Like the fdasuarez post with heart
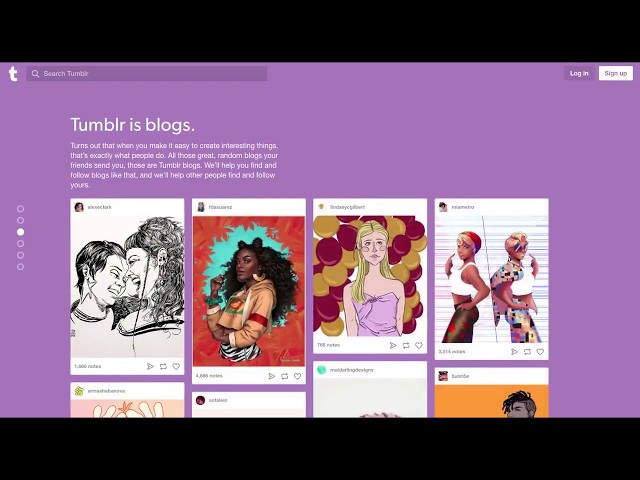This screenshot has width=640, height=480. [x=298, y=376]
